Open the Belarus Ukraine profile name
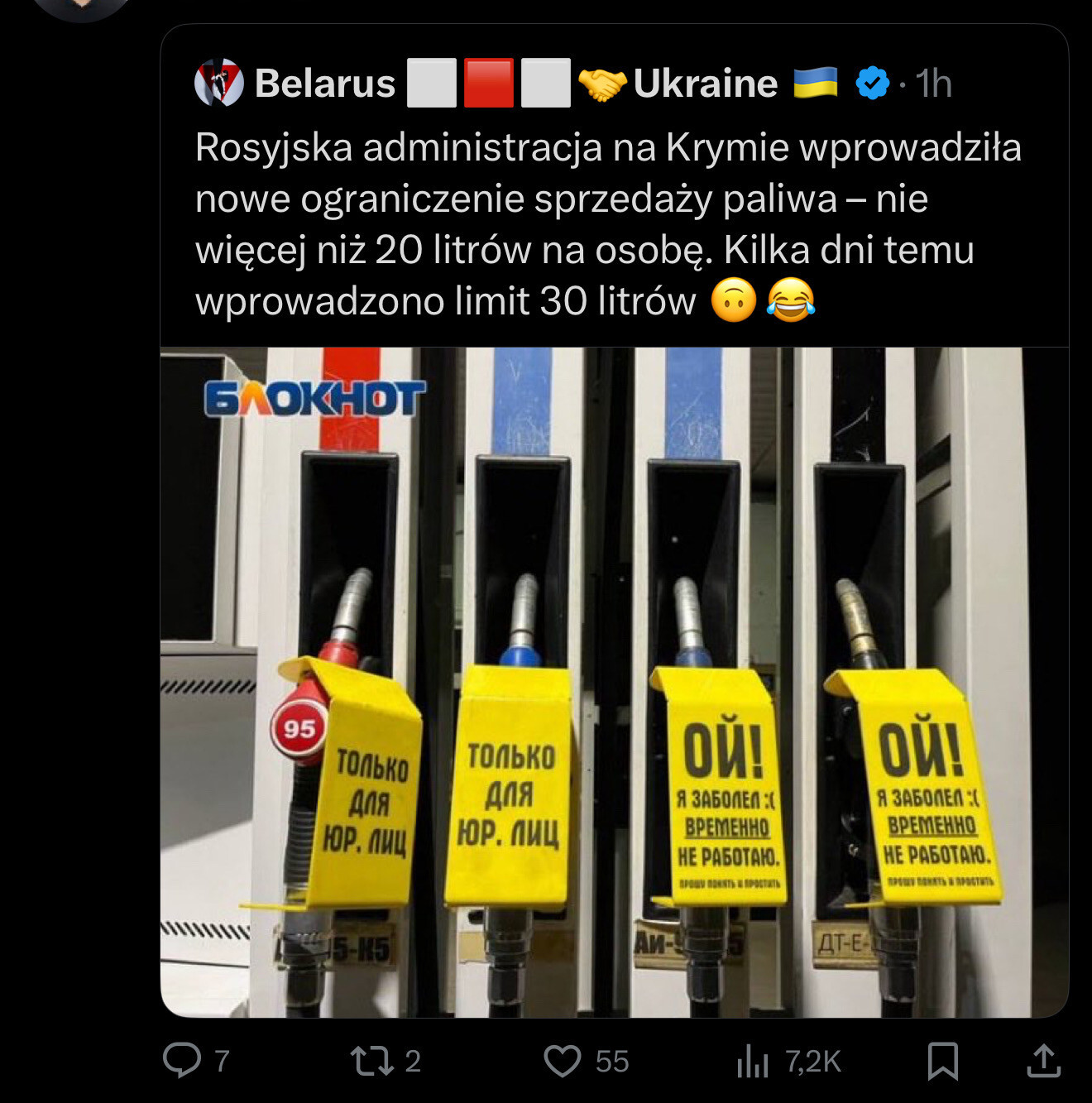The image size is (1092, 1103). [x=517, y=83]
